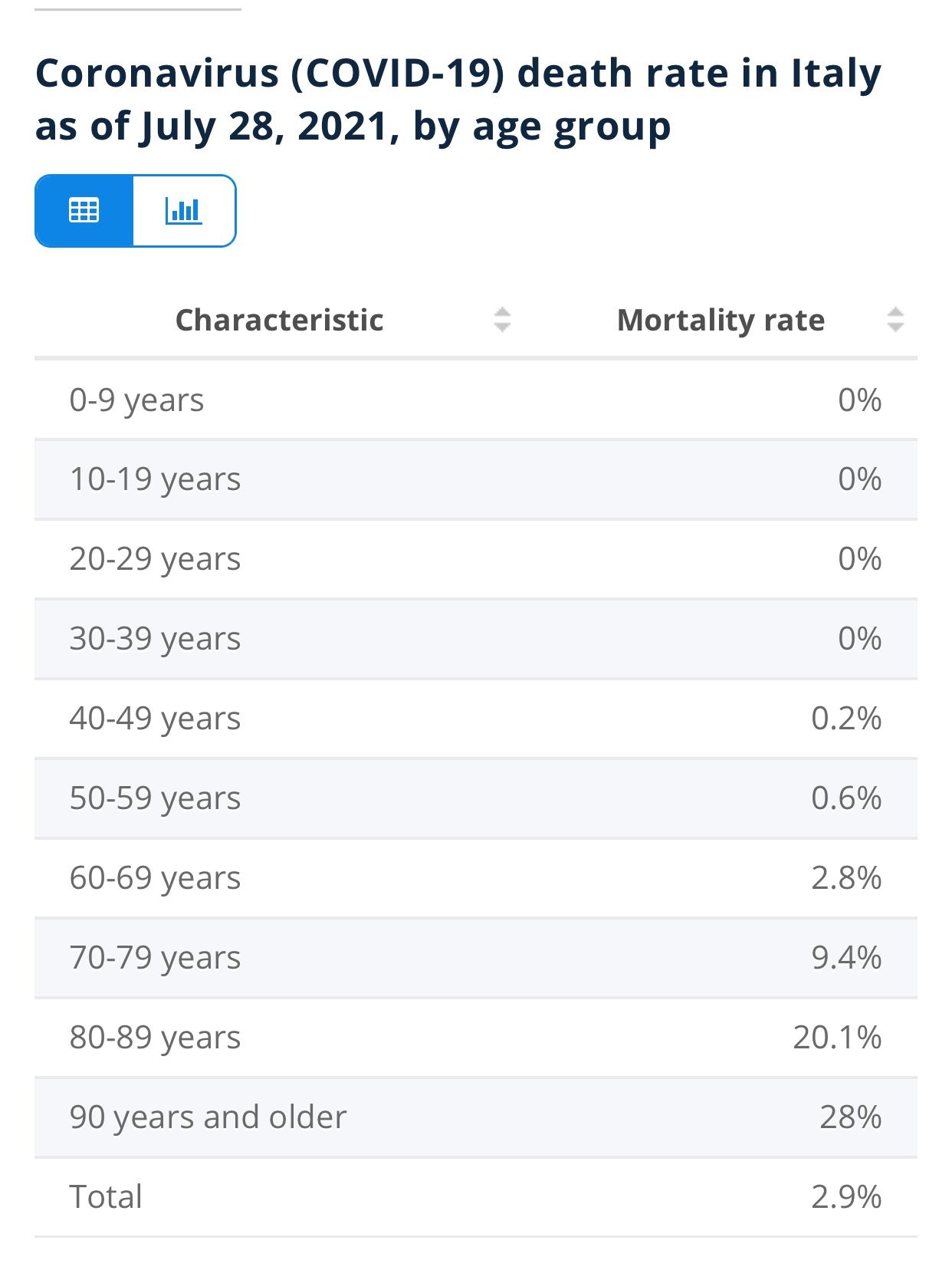952x1270 pixels.
Task: Select the 50-59 years row label
Action: coord(155,799)
